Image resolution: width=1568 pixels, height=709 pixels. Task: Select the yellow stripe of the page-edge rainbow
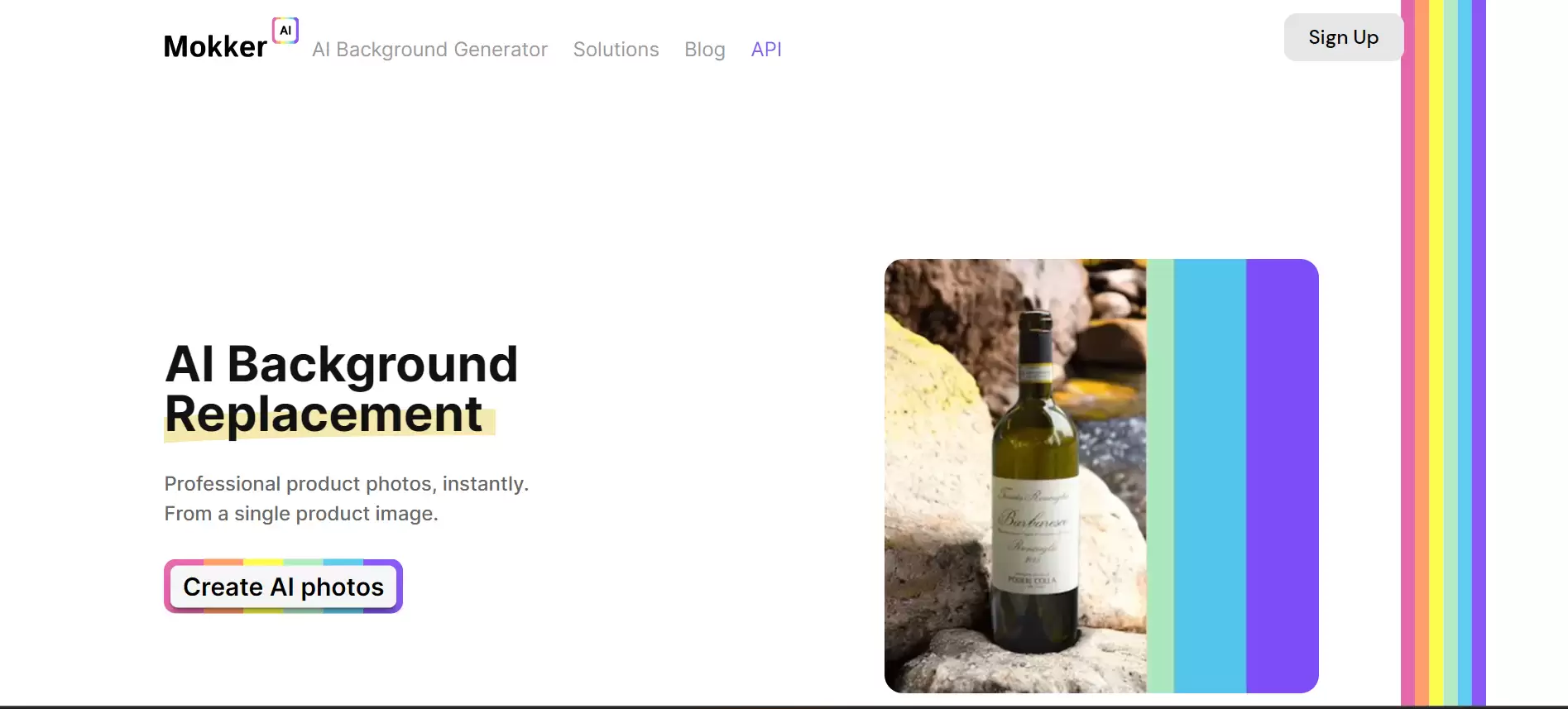point(1436,356)
